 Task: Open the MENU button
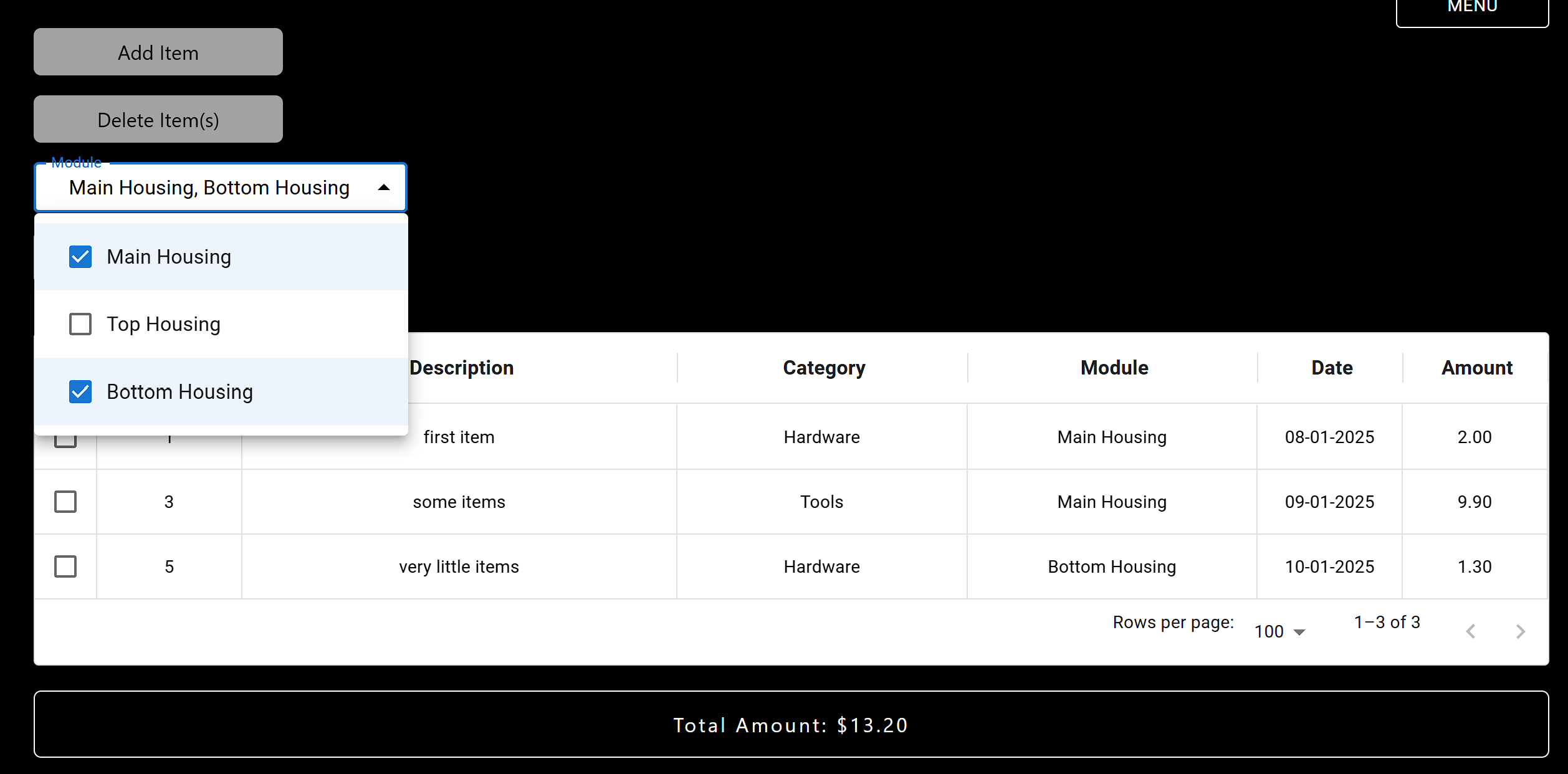1472,9
